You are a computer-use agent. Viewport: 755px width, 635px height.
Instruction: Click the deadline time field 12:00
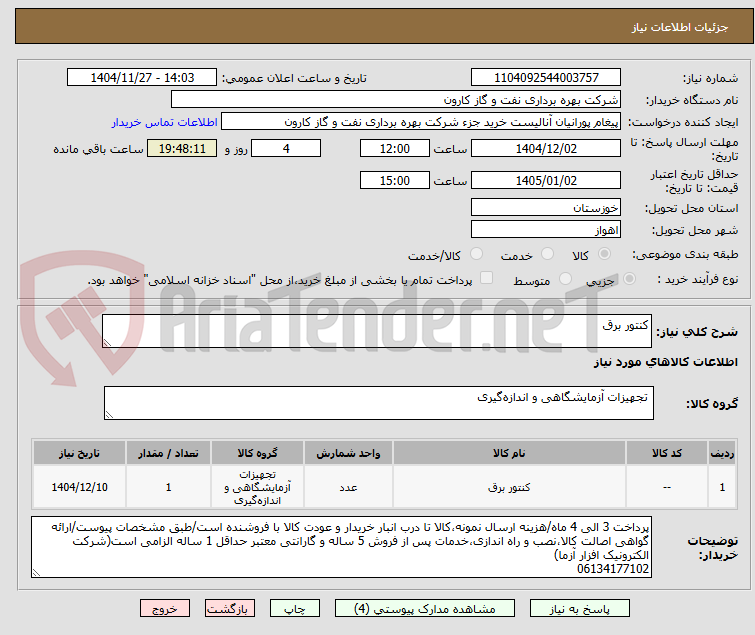coord(394,148)
